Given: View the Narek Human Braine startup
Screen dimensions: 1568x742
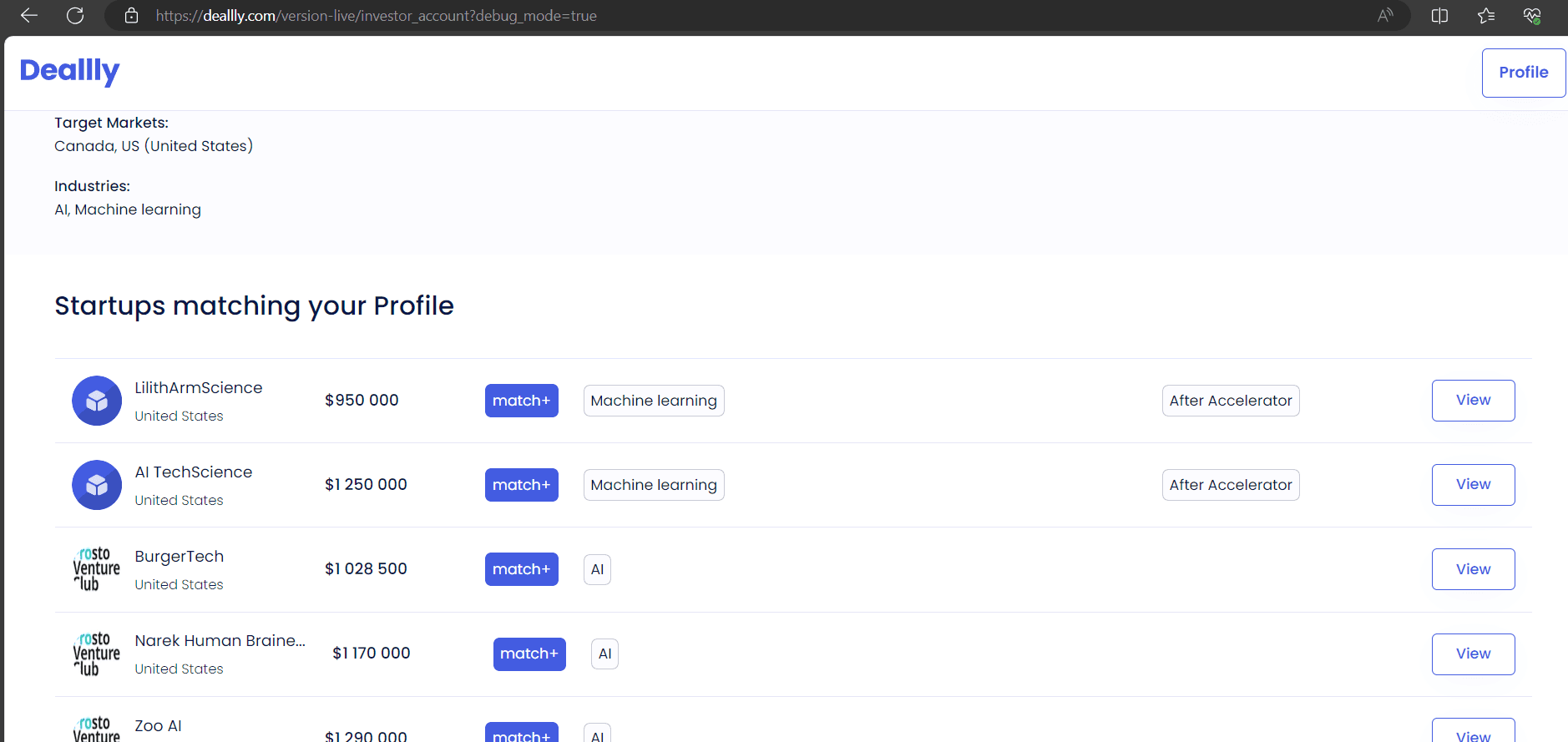Looking at the screenshot, I should click(1474, 654).
